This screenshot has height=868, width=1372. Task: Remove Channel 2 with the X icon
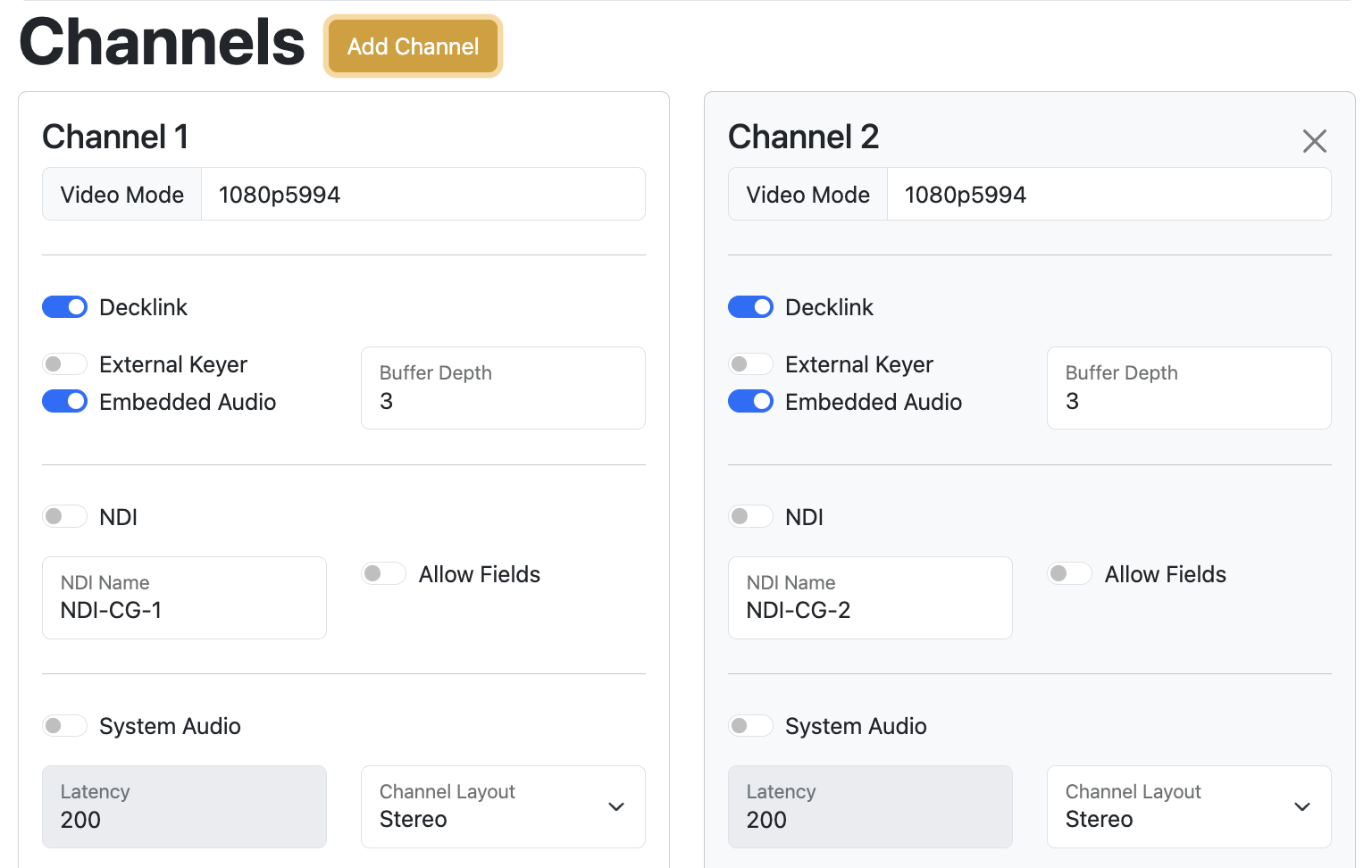[x=1314, y=141]
